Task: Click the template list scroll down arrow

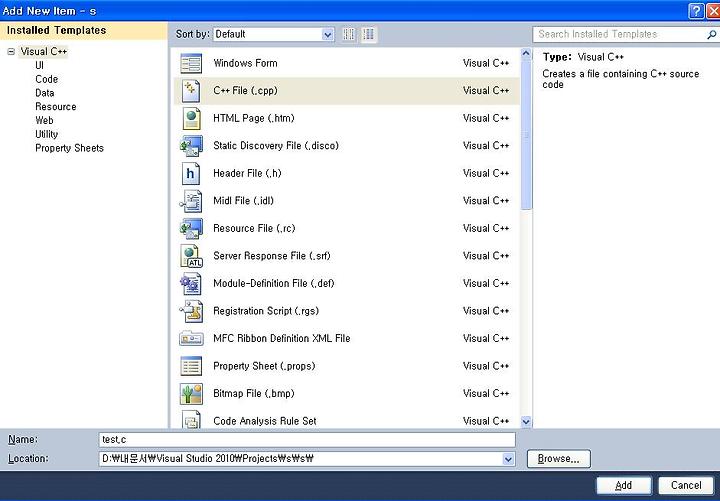Action: click(526, 421)
